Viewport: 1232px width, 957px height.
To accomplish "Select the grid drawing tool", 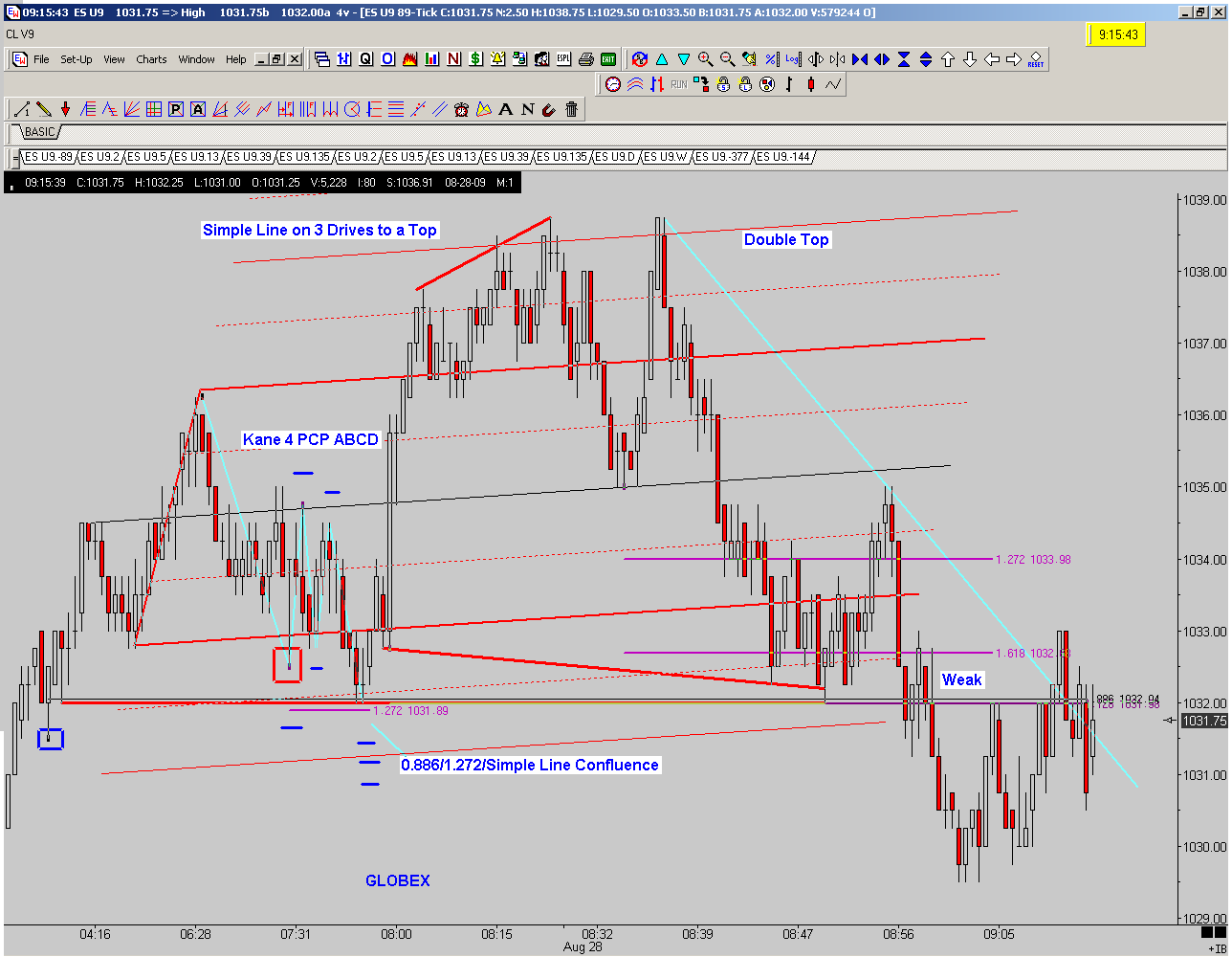I will (x=153, y=109).
